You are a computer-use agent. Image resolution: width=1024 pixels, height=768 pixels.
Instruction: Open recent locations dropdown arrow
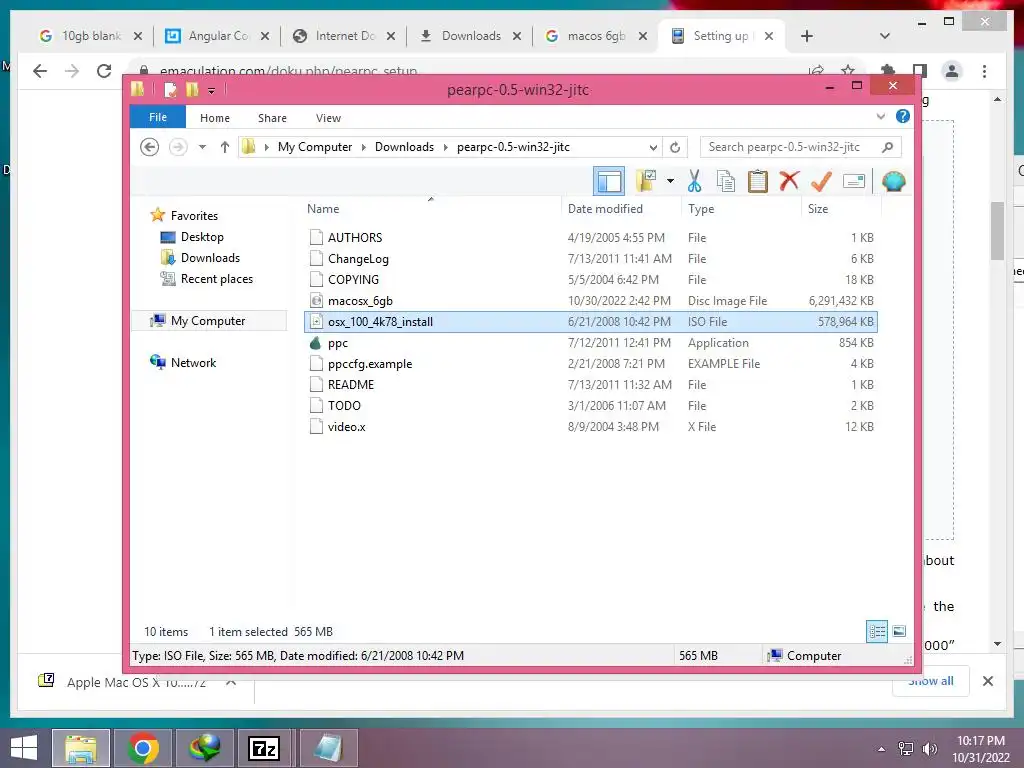point(202,147)
